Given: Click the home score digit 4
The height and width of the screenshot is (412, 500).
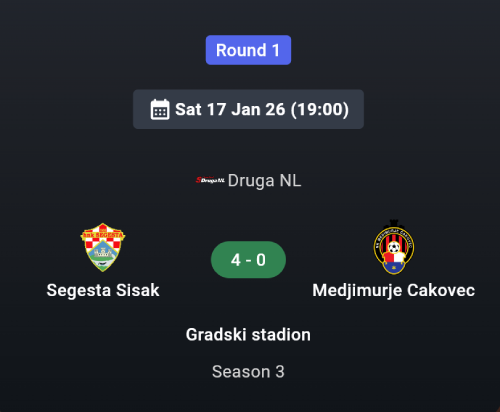Looking at the screenshot, I should click(x=236, y=260).
